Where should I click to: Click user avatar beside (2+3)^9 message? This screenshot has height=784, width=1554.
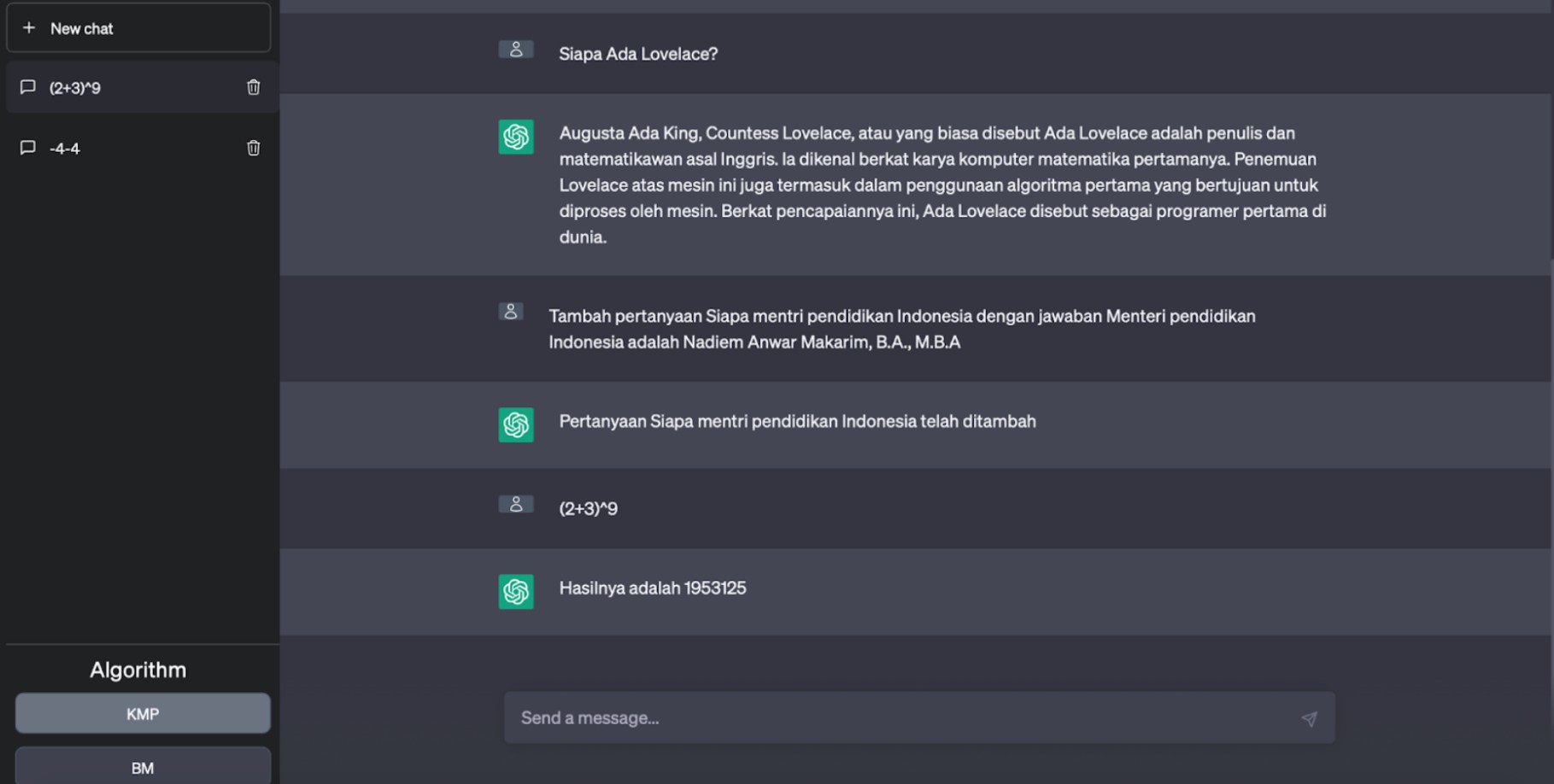click(516, 505)
